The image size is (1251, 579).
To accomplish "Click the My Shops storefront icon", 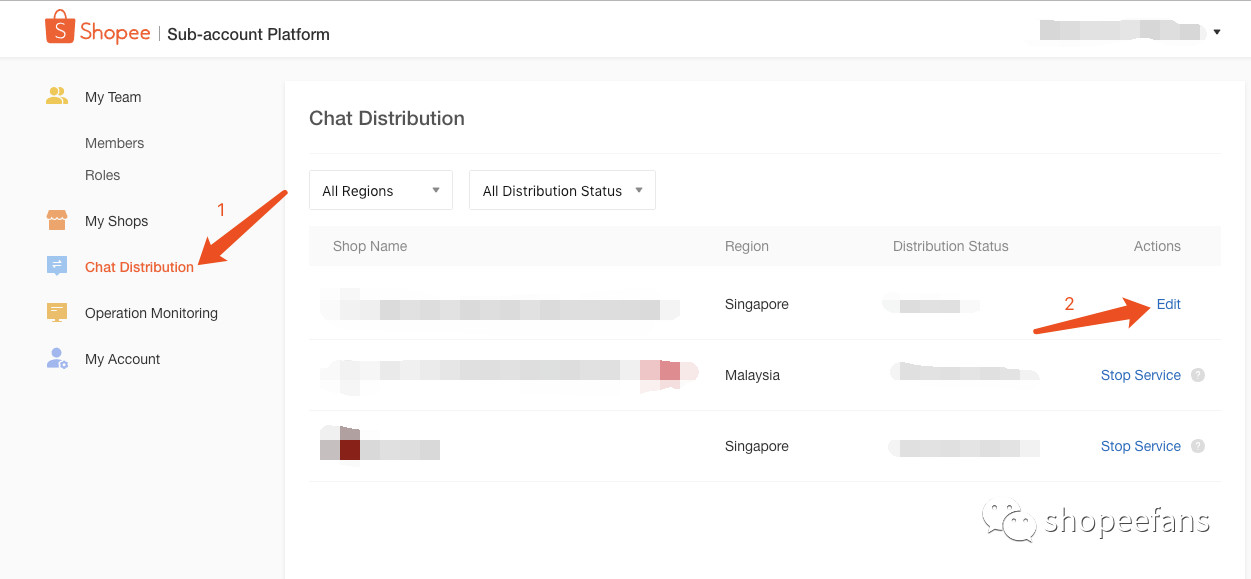I will (x=57, y=221).
